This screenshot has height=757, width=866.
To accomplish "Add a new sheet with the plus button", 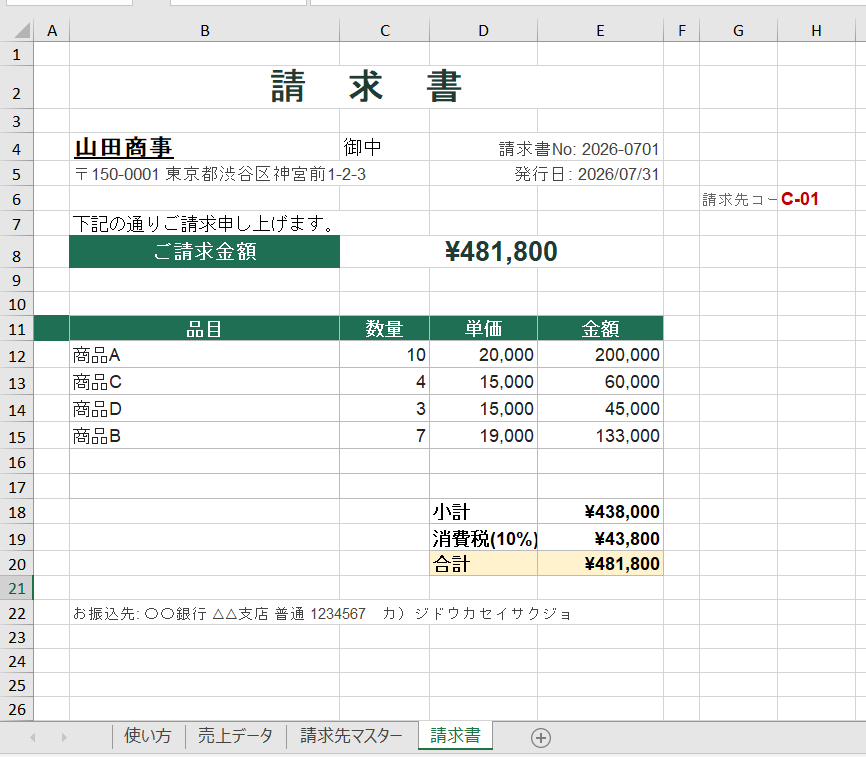I will [541, 738].
